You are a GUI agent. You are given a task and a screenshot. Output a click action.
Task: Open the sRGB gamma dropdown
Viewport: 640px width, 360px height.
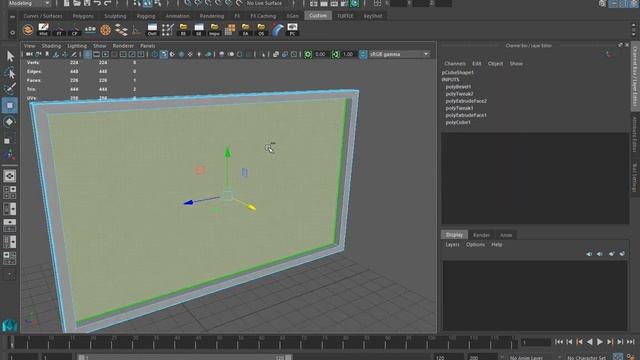coord(399,54)
